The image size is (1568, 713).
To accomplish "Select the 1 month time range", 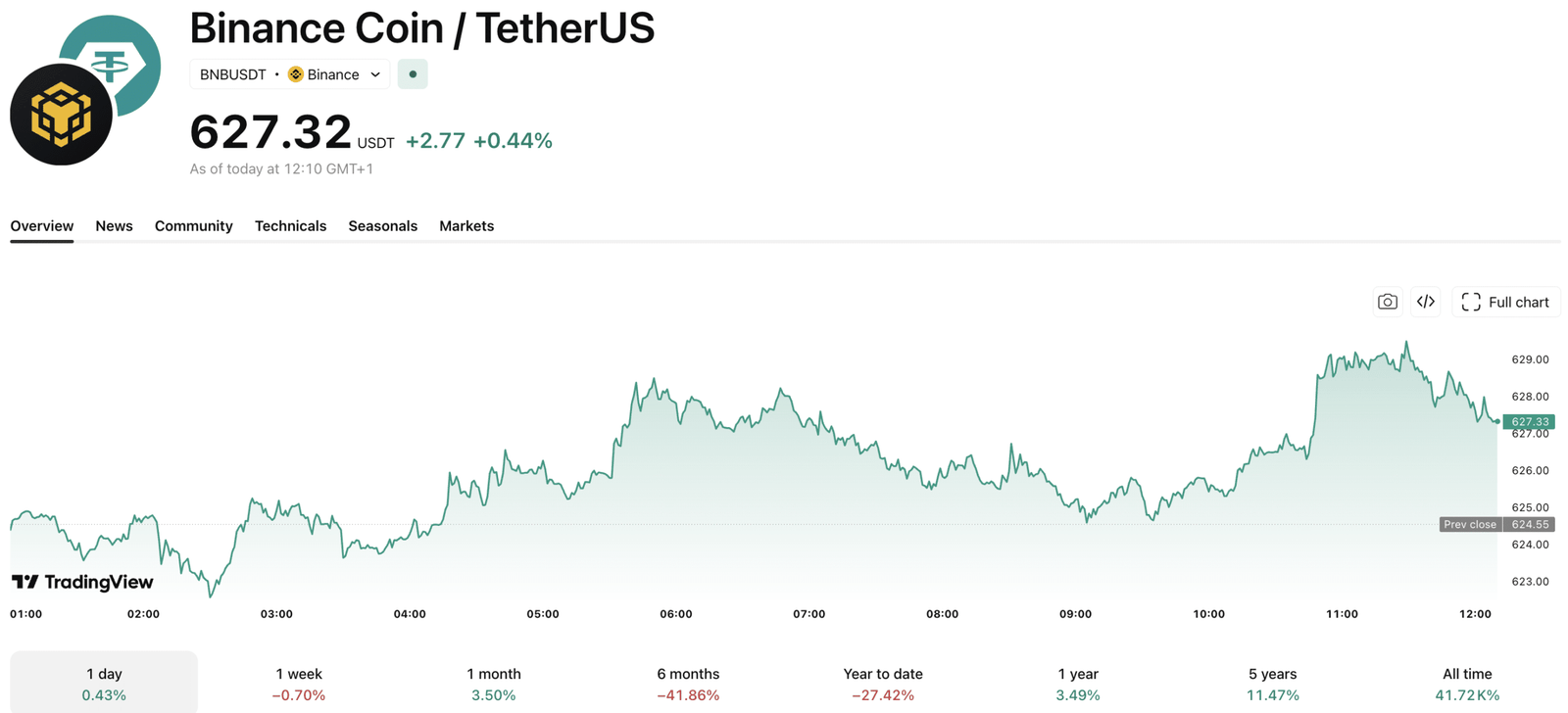I will [494, 684].
